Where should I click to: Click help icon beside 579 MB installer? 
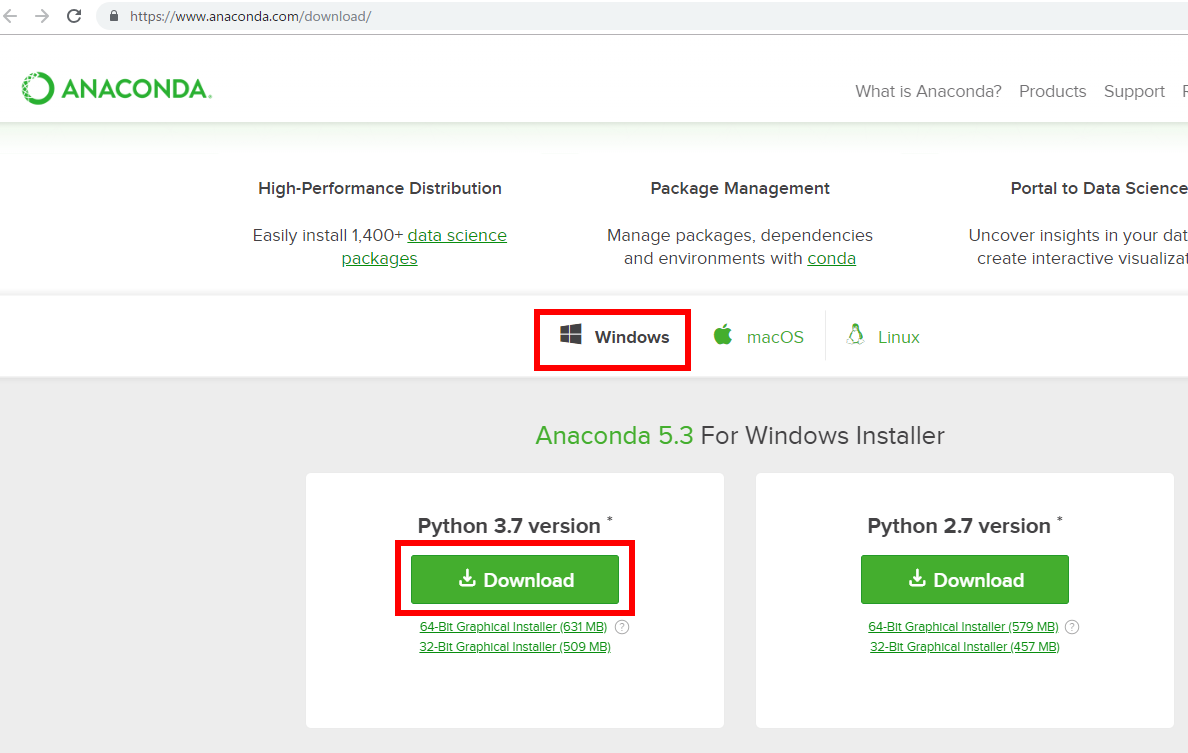tap(1072, 626)
